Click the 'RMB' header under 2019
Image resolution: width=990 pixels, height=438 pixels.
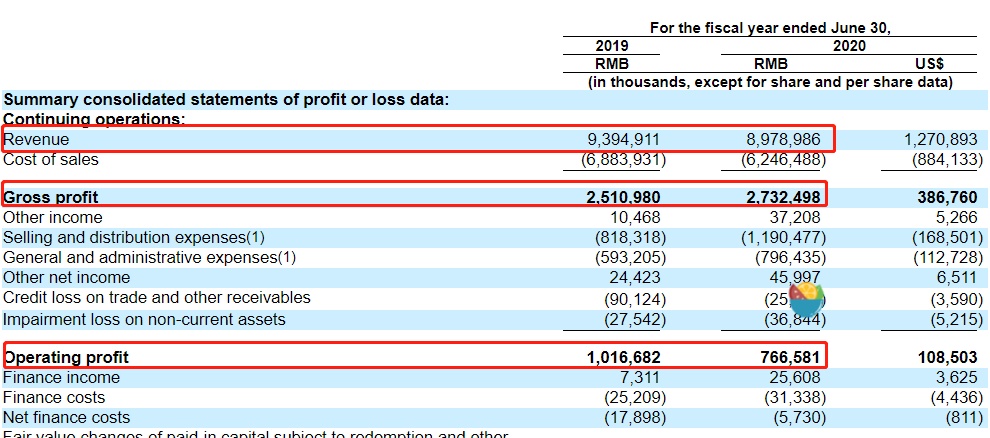(x=612, y=64)
